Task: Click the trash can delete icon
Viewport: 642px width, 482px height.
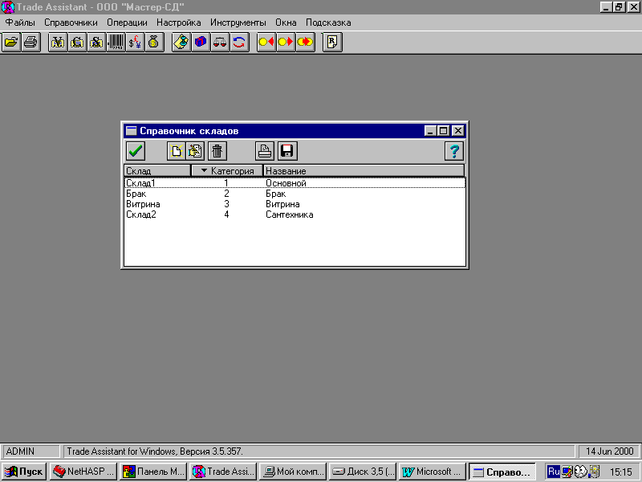Action: pyautogui.click(x=217, y=151)
